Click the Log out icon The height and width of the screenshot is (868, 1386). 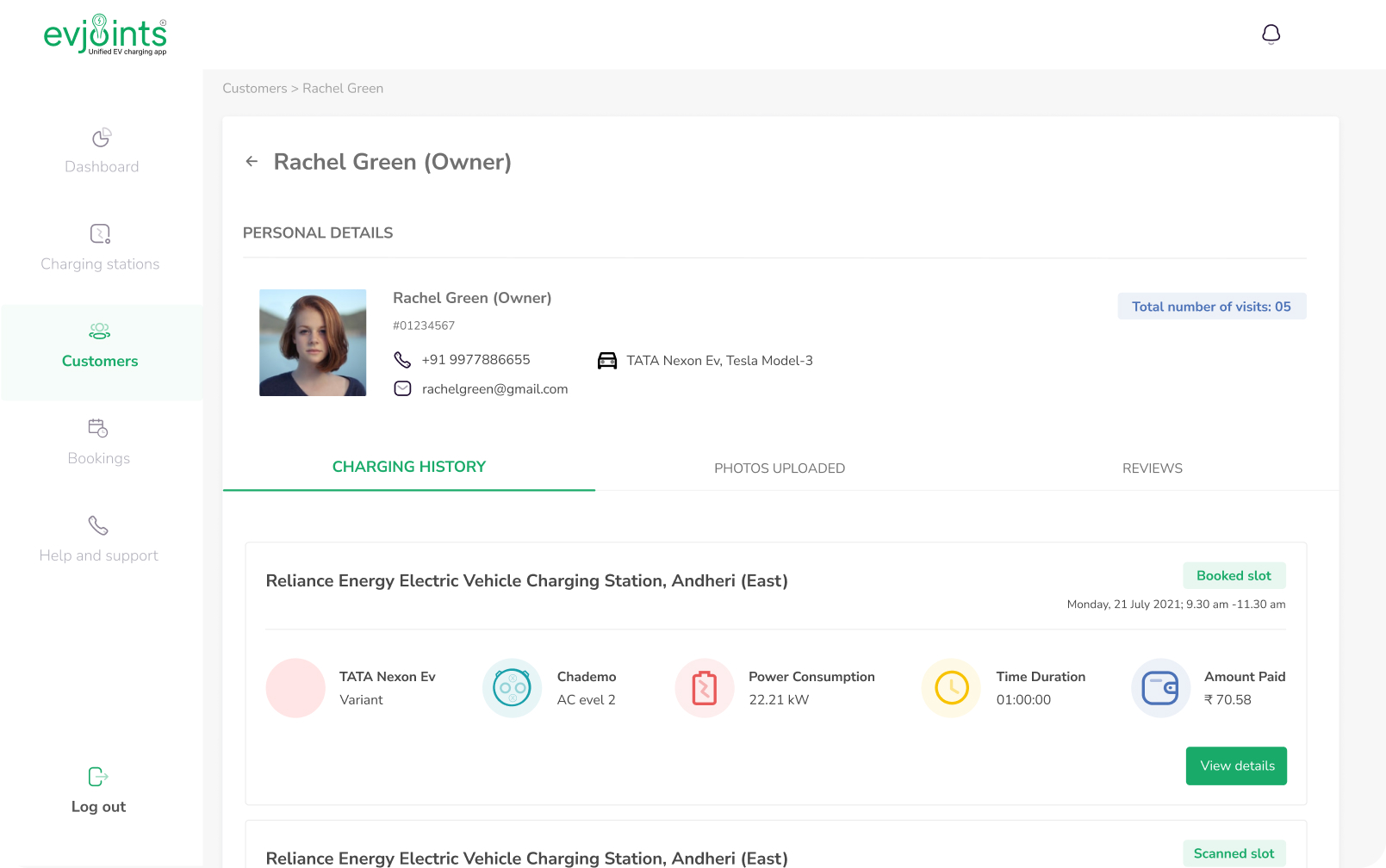click(98, 777)
